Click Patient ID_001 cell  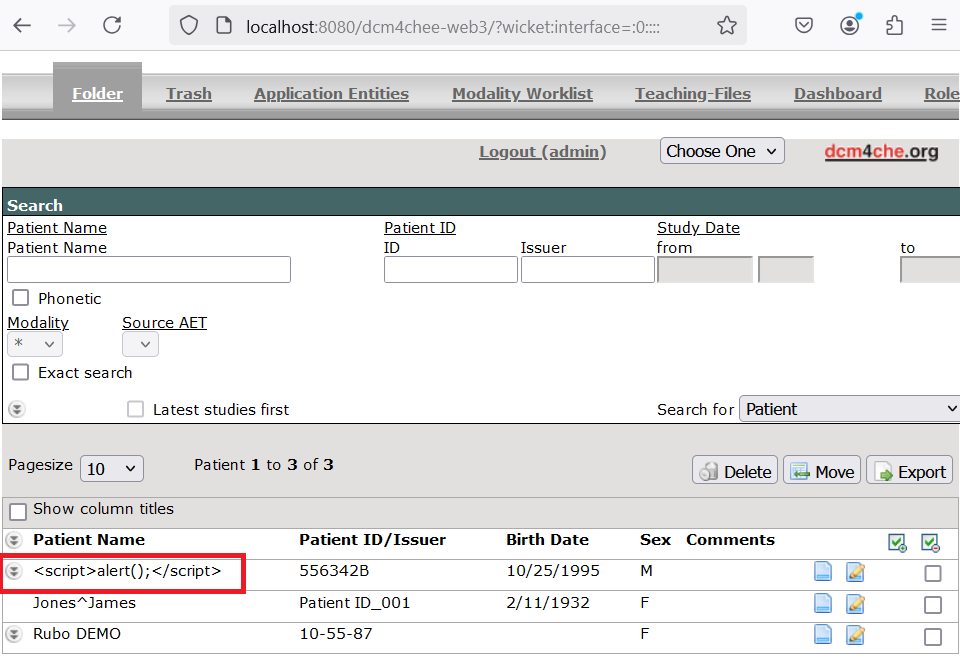pos(354,603)
